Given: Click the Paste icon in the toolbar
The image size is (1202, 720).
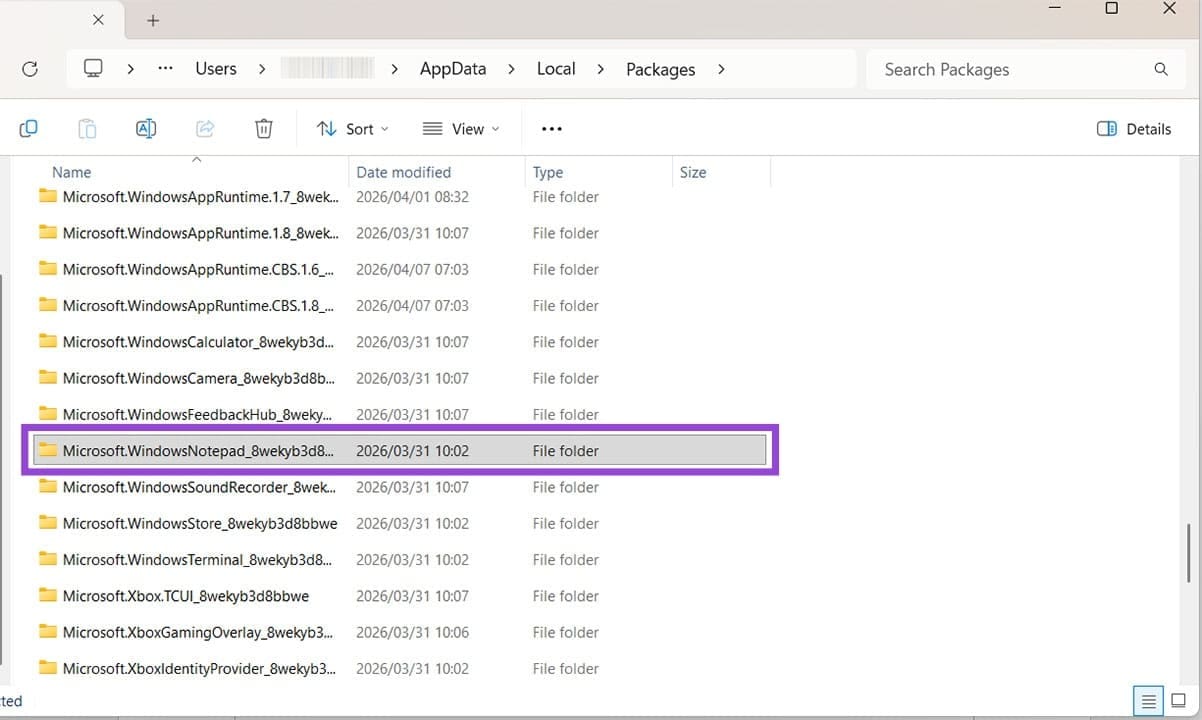Looking at the screenshot, I should tap(86, 128).
